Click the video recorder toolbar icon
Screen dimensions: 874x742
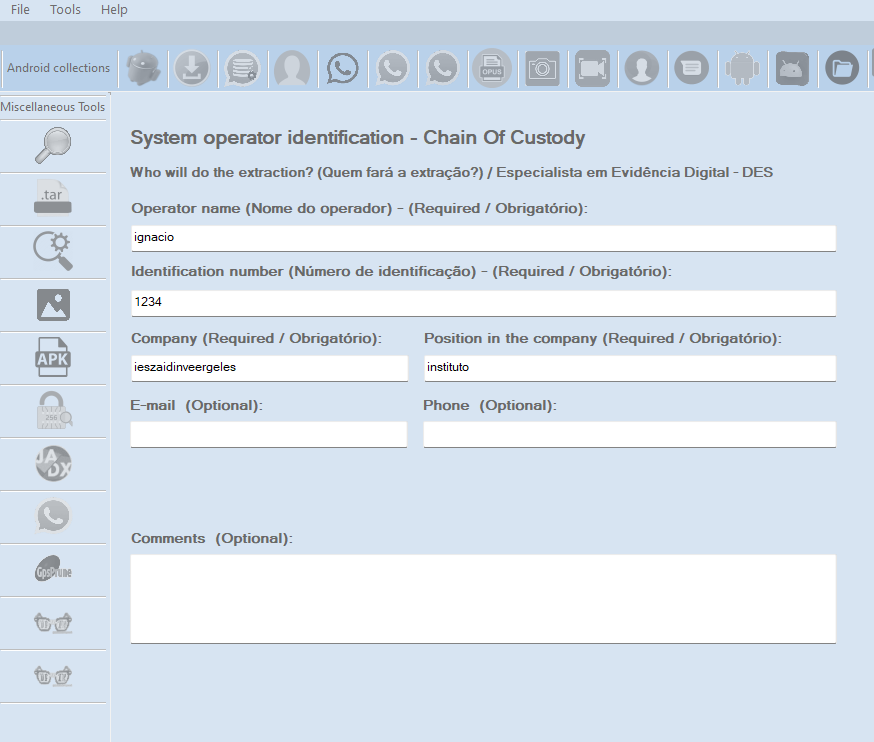tap(592, 69)
